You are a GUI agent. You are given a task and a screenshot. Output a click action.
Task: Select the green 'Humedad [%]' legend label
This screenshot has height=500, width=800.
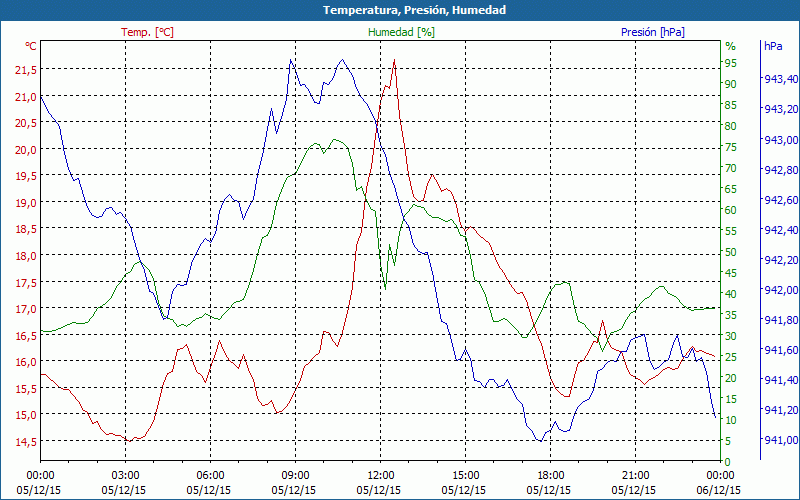pos(402,32)
